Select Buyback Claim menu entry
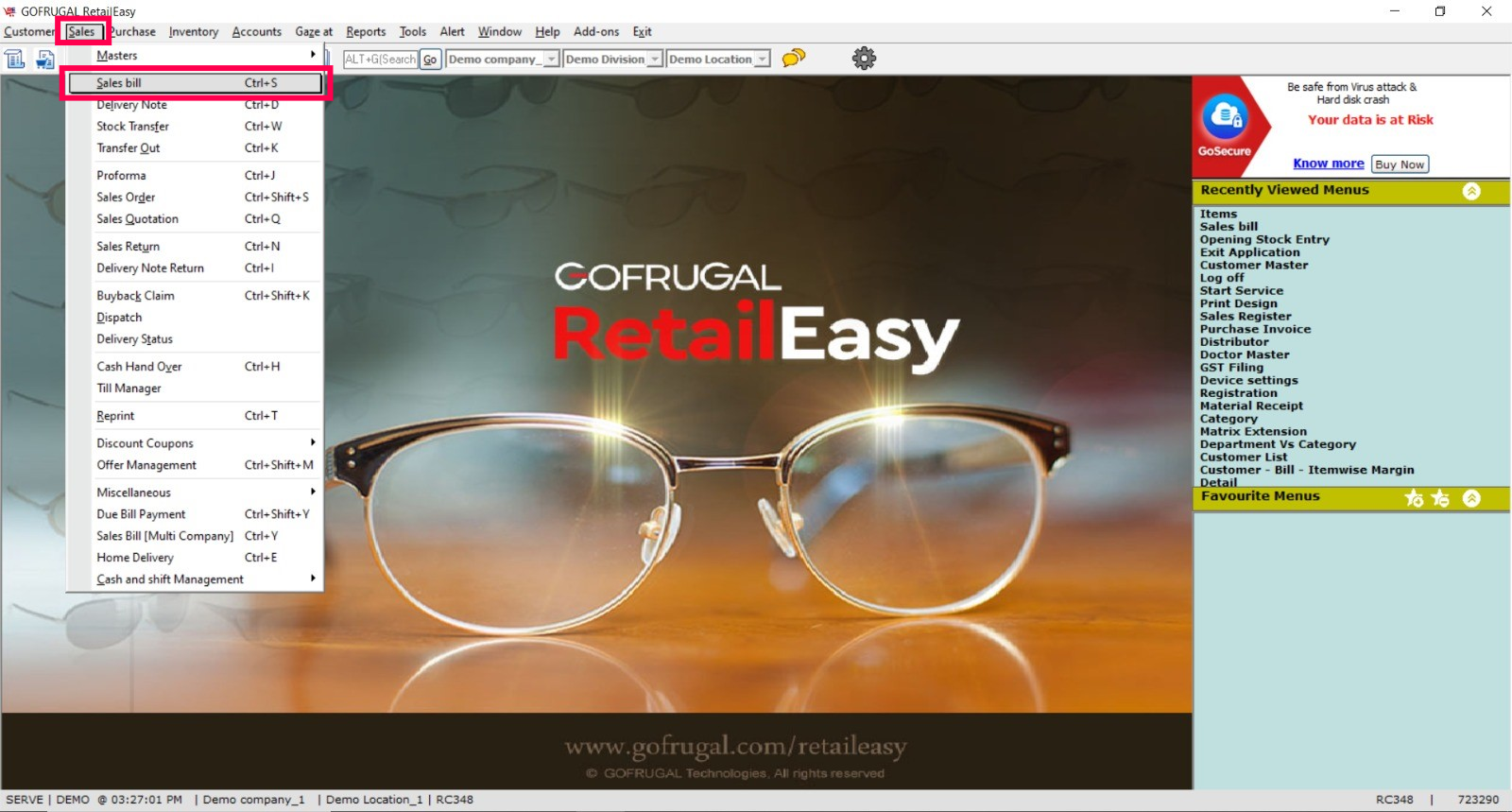The image size is (1512, 812). (x=196, y=296)
